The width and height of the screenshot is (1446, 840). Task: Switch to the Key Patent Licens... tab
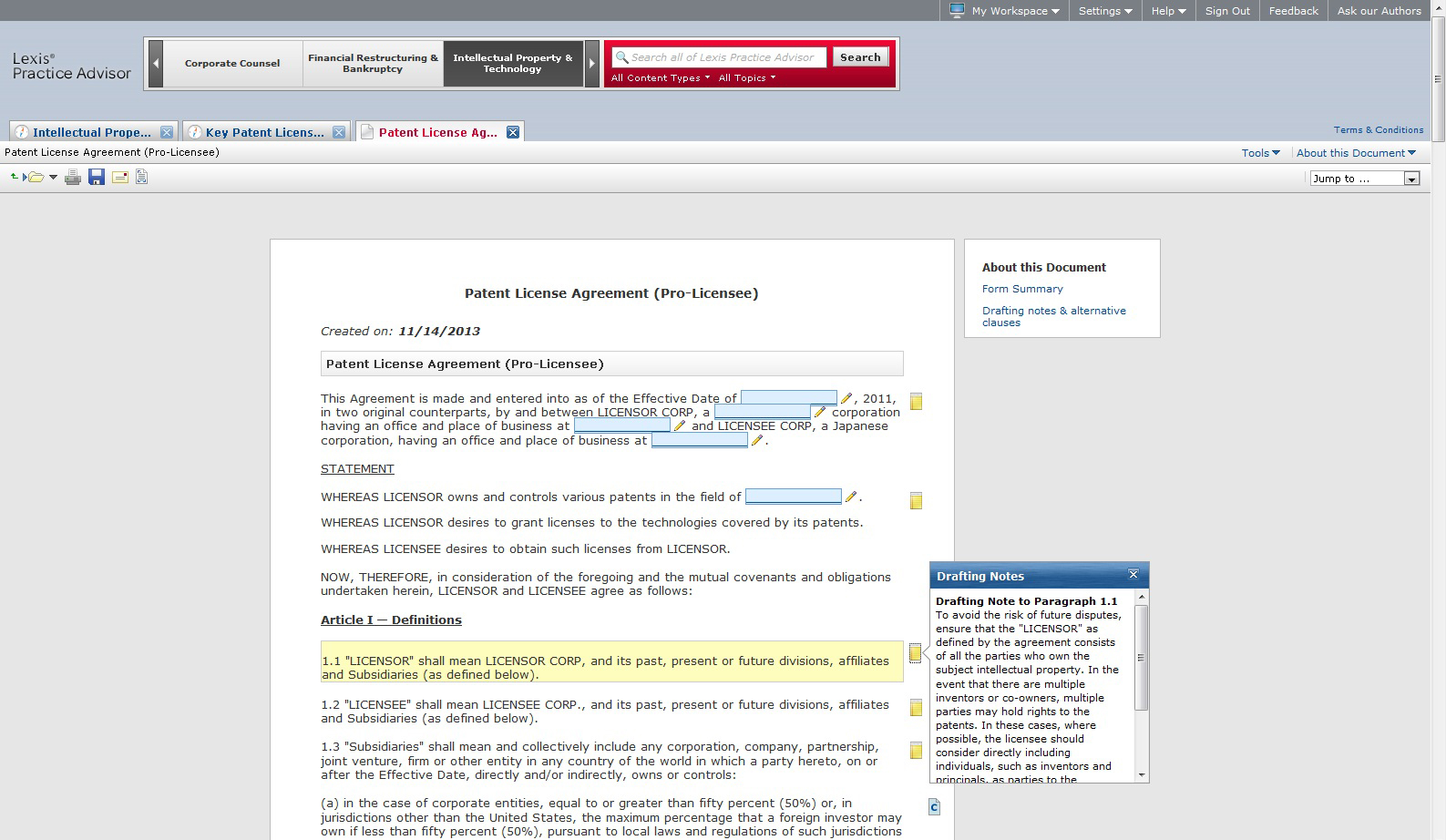tap(264, 132)
